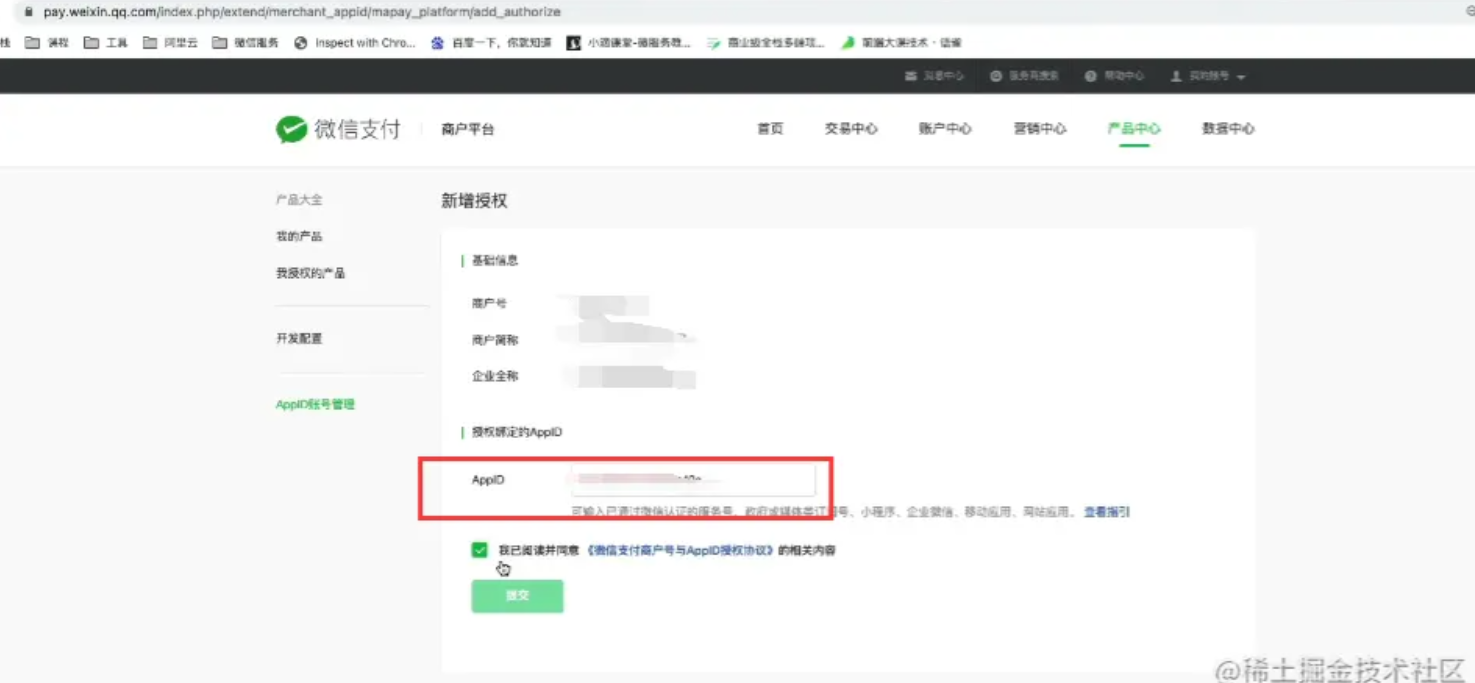
Task: Open the 小滴课堂 bookmark
Action: pyautogui.click(x=629, y=43)
